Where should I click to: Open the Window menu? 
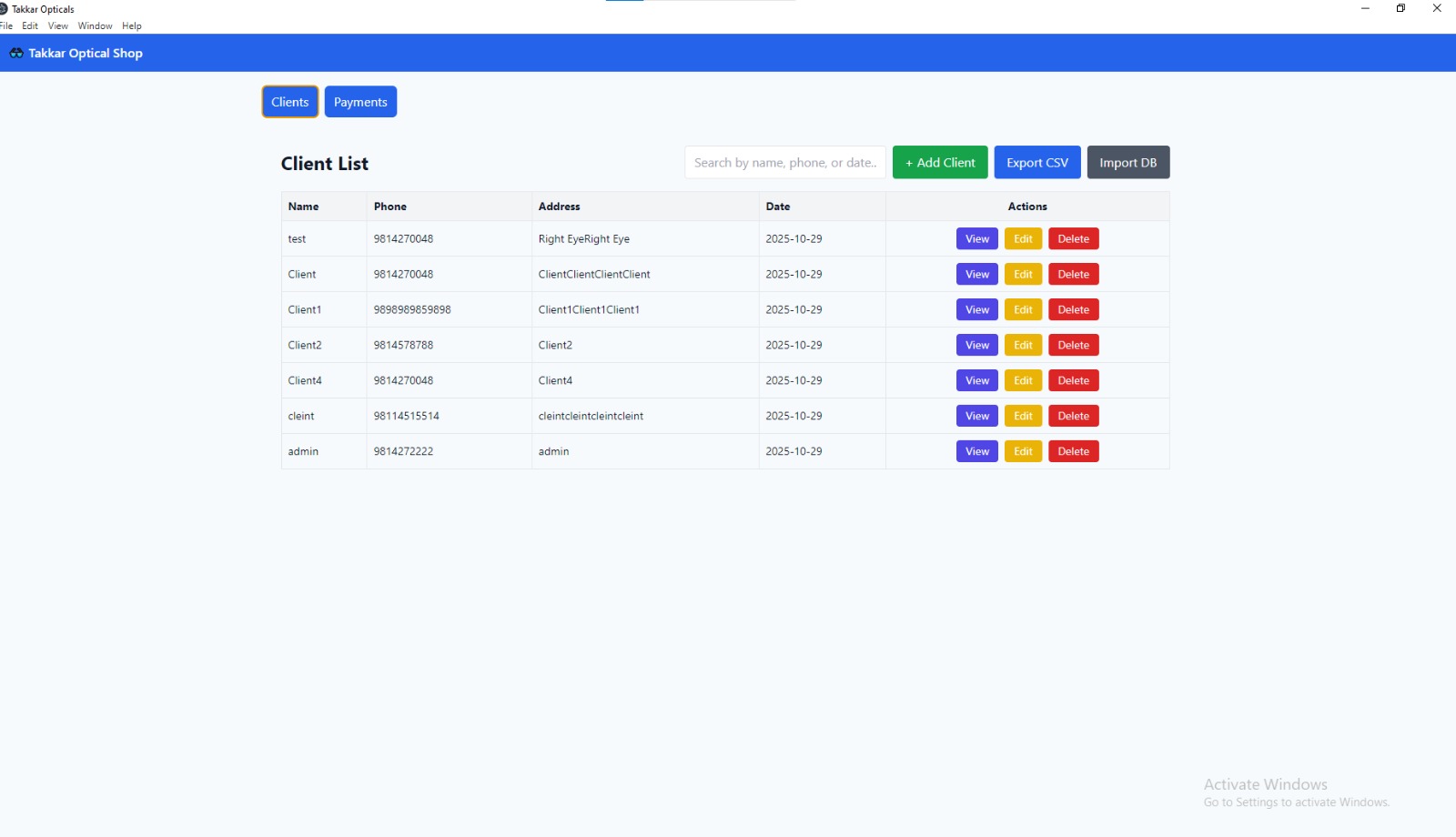(x=95, y=25)
